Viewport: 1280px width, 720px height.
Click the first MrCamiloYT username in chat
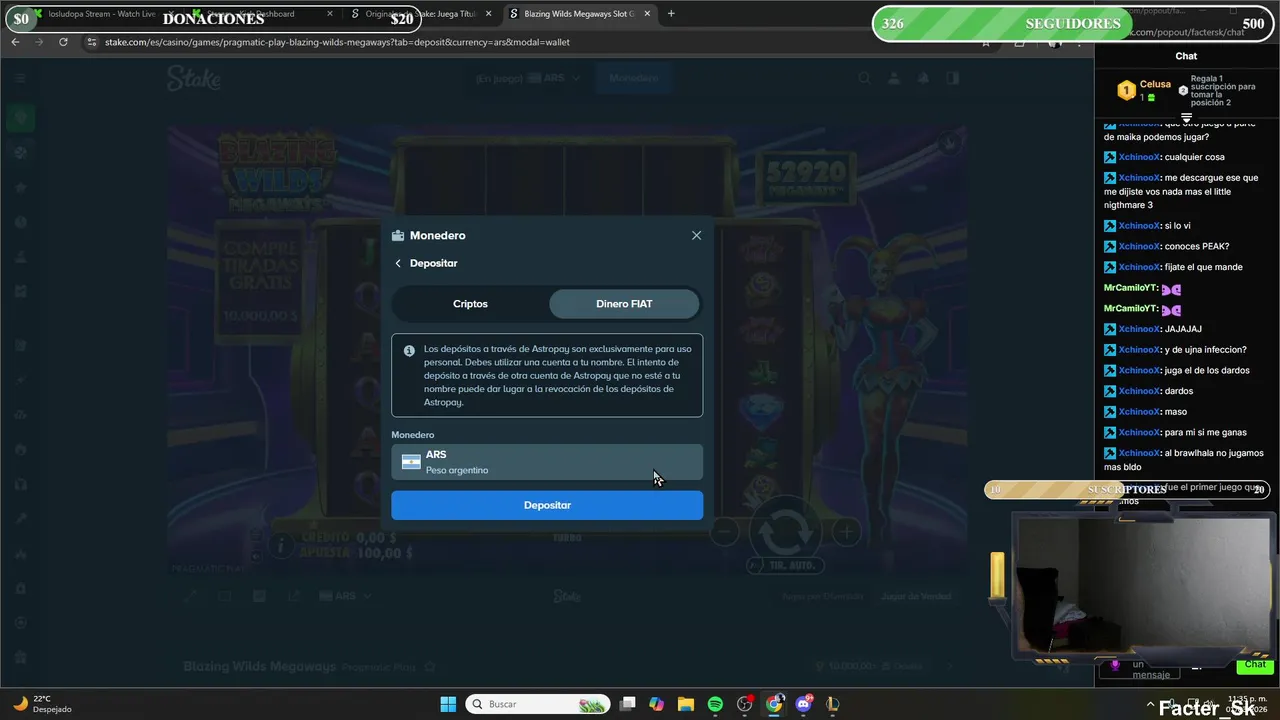(1130, 289)
